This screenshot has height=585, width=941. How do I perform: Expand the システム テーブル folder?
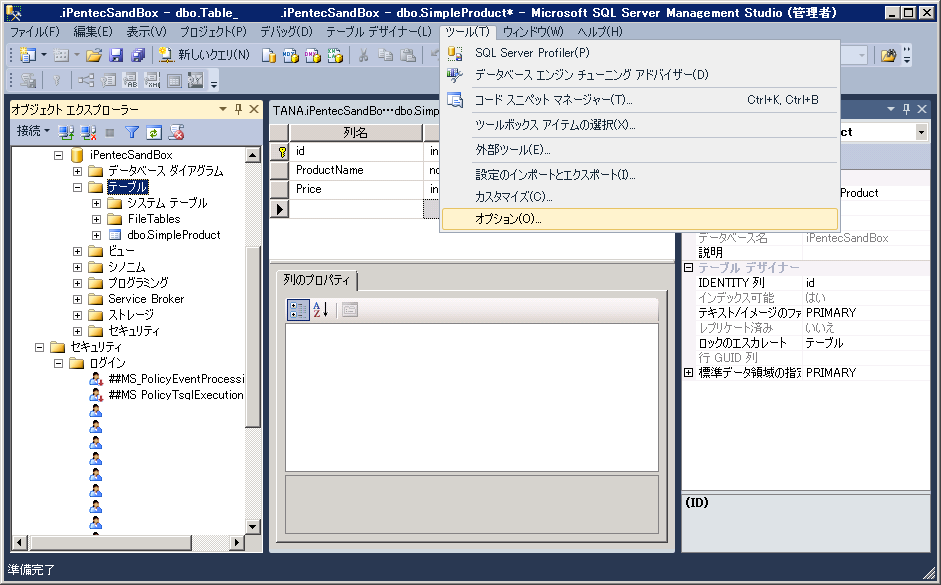pyautogui.click(x=96, y=203)
